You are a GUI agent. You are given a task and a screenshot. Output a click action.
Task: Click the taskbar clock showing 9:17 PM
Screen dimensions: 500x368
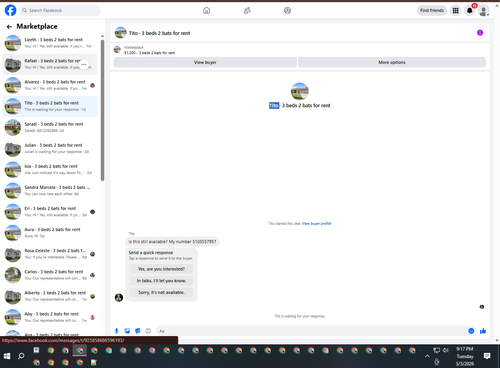(x=465, y=356)
